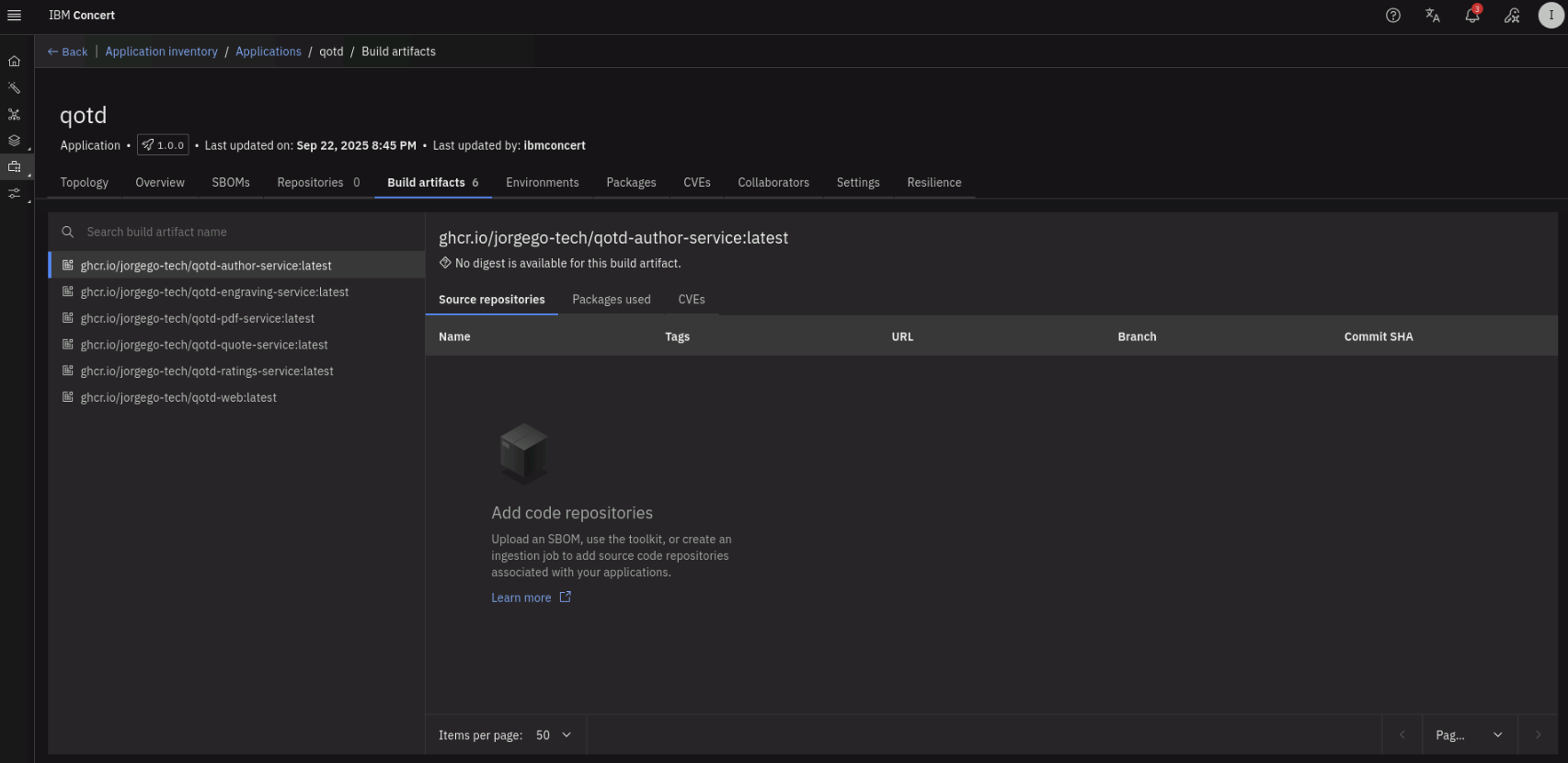The width and height of the screenshot is (1568, 763).
Task: Open the notifications bell
Action: pyautogui.click(x=1471, y=16)
